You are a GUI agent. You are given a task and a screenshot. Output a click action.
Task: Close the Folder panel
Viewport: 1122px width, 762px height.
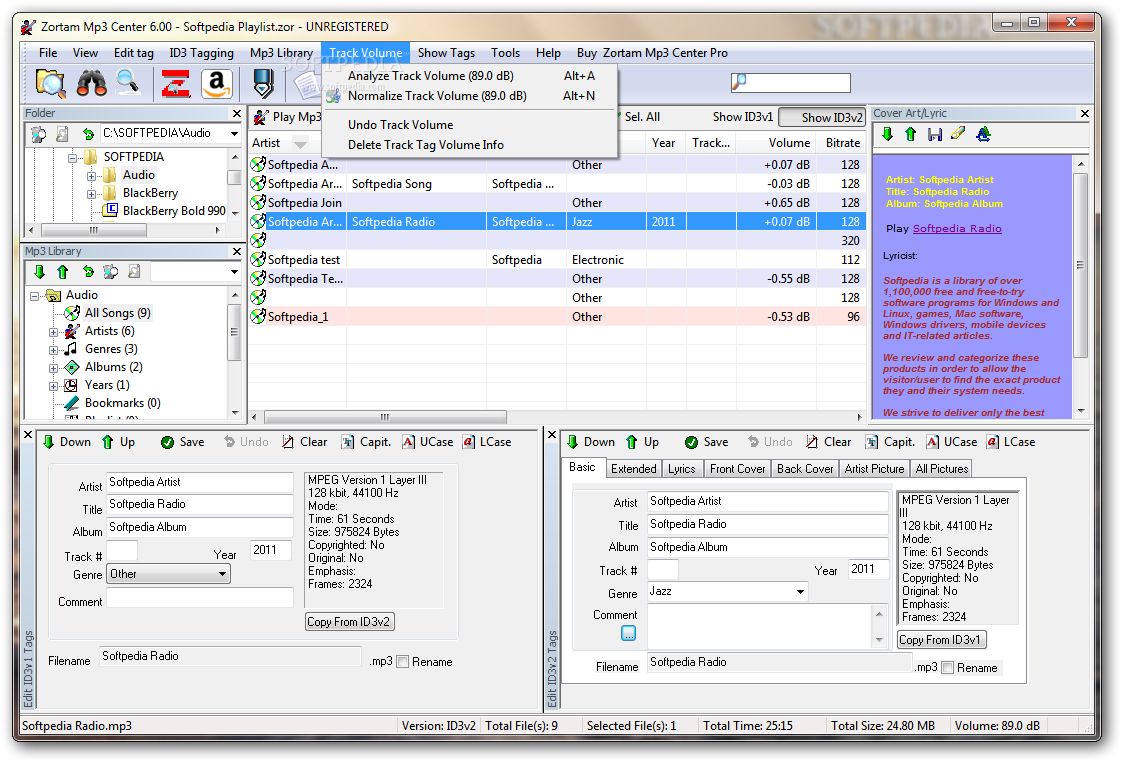237,113
